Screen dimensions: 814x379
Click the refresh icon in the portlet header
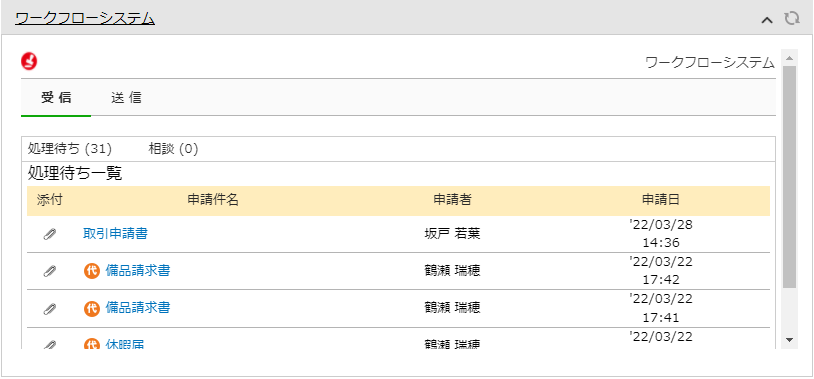tap(792, 19)
